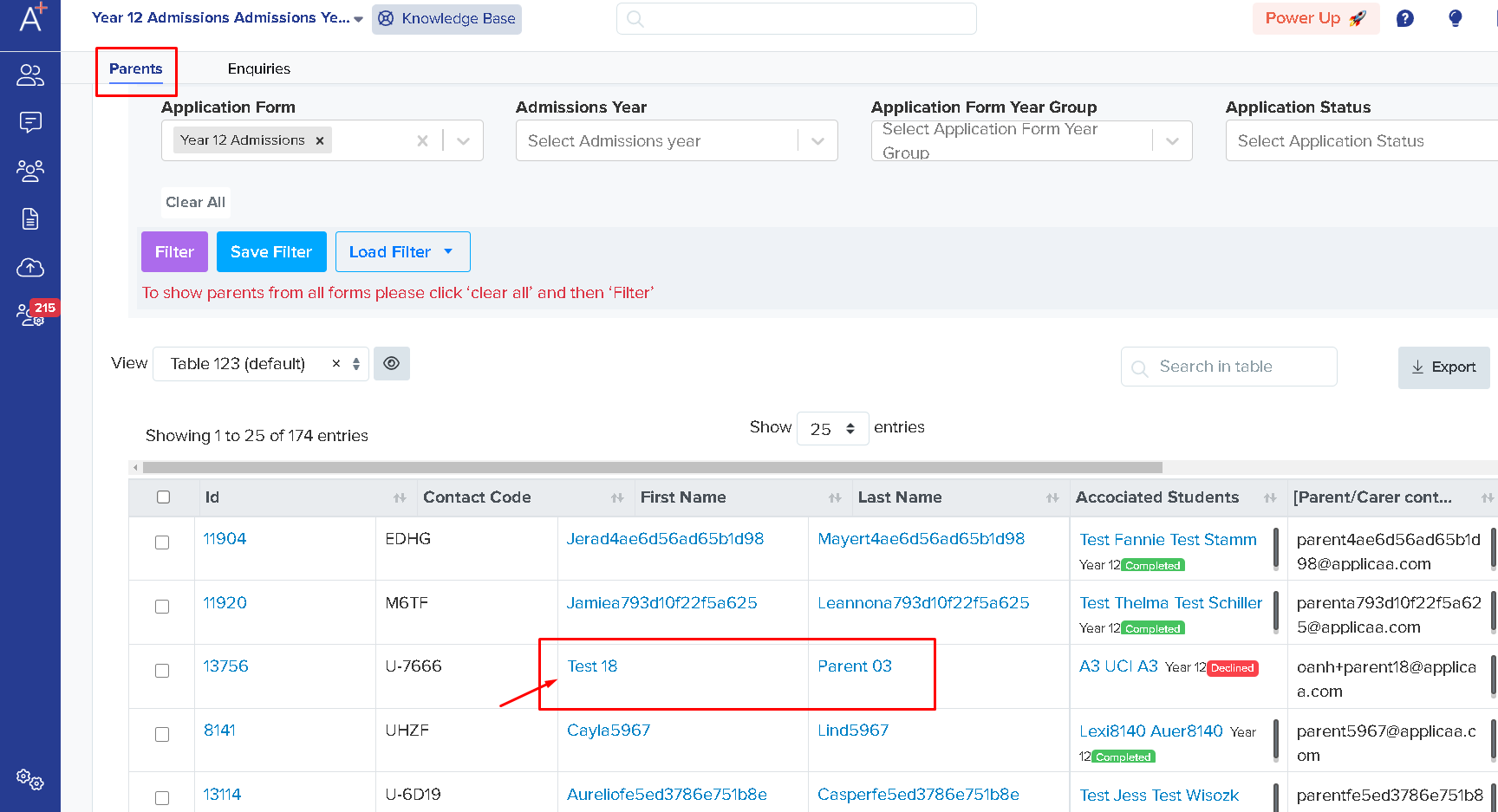The image size is (1498, 812).
Task: Open parent Id 13756 link
Action: (x=225, y=666)
